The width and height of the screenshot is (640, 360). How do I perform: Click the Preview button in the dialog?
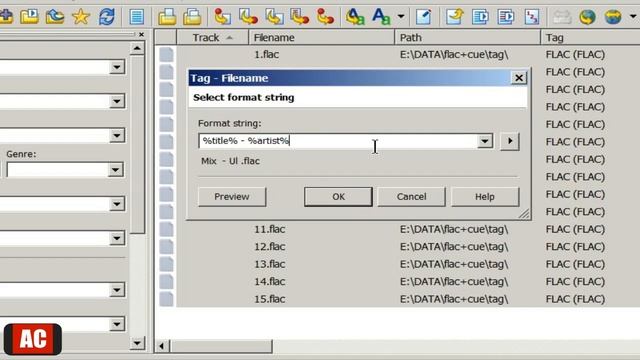(x=232, y=197)
